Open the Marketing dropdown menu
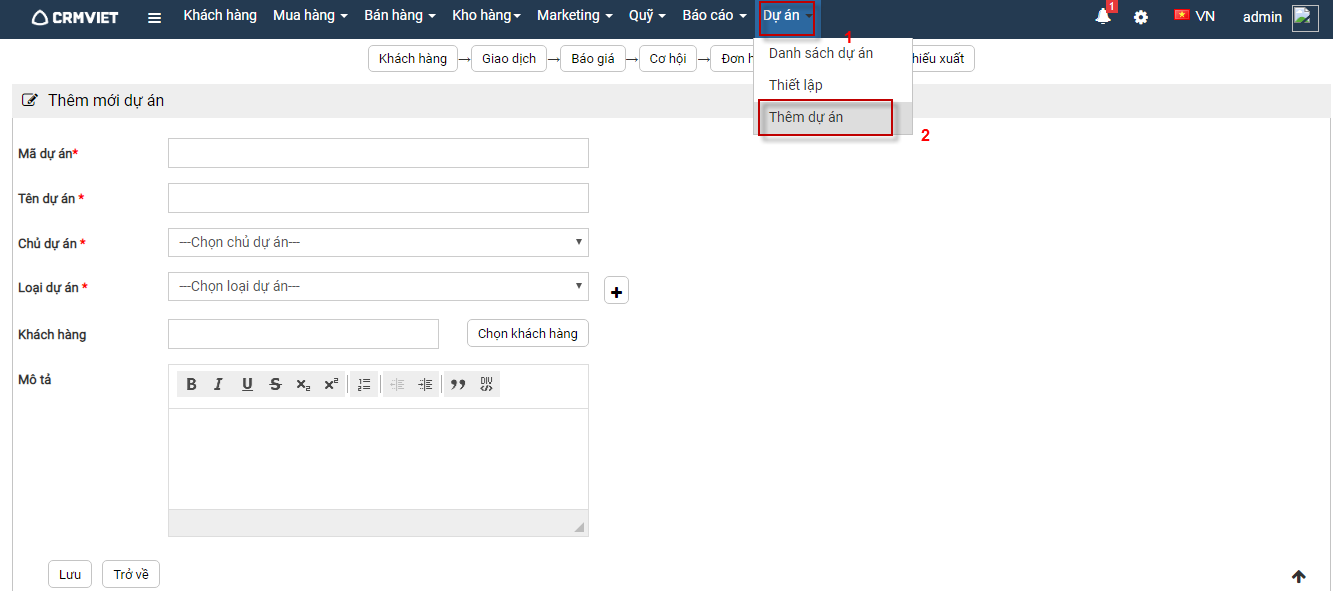 [574, 16]
